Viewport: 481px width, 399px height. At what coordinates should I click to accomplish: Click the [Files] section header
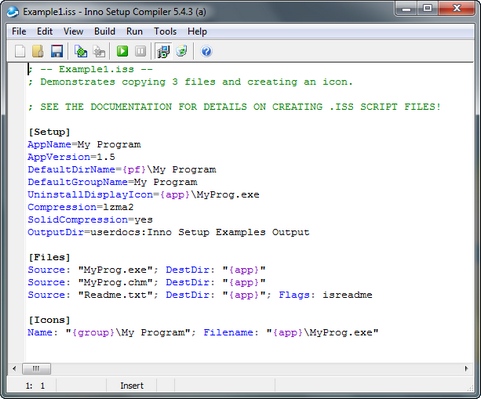[49, 257]
